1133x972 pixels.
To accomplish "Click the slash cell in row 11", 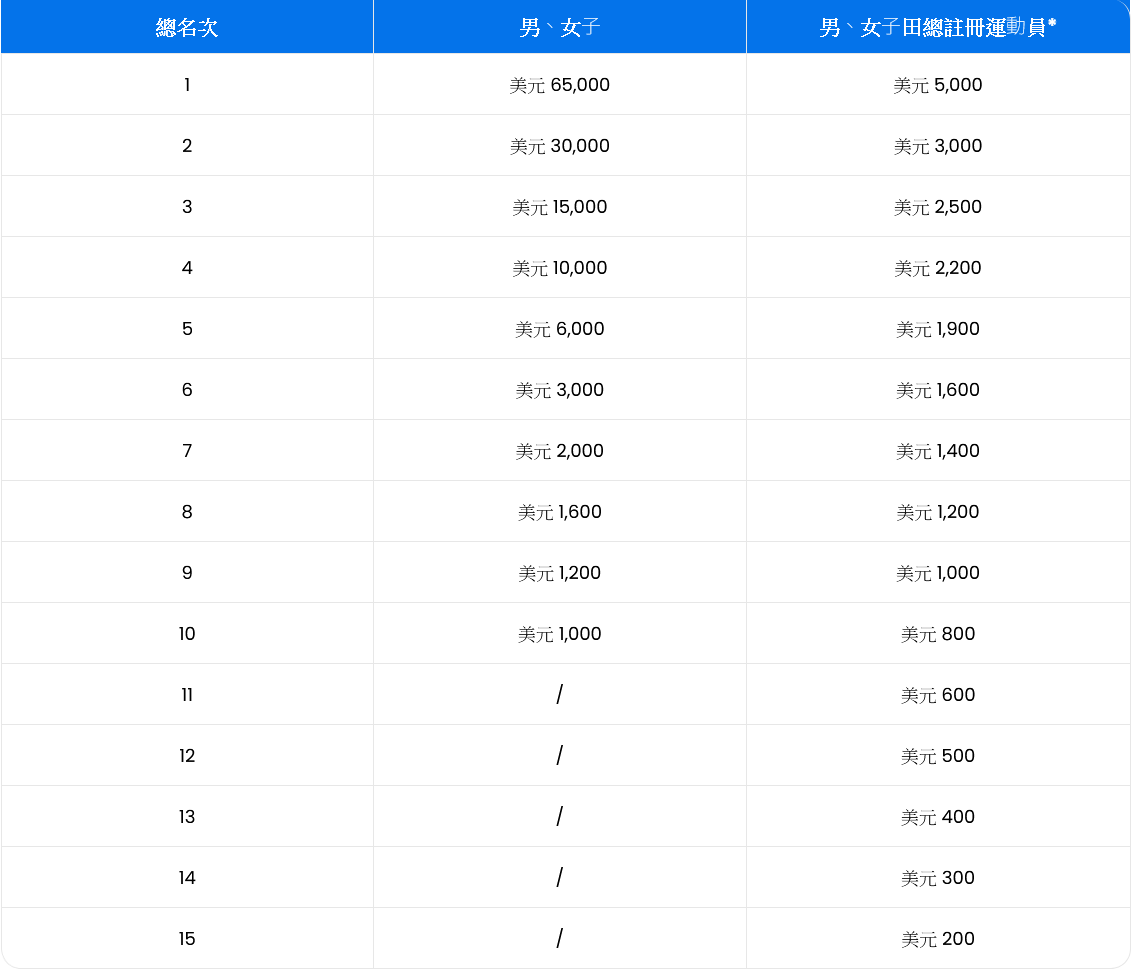I will (559, 694).
